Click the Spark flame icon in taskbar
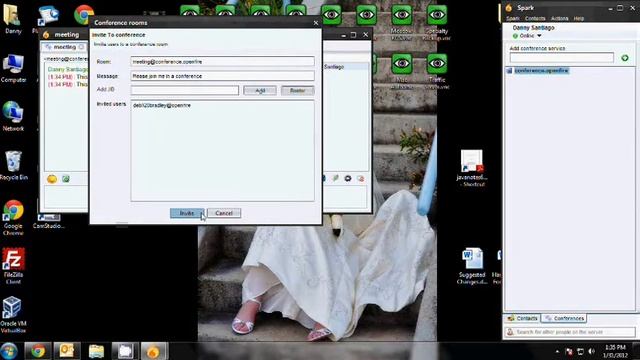Image resolution: width=640 pixels, height=360 pixels. pyautogui.click(x=154, y=351)
